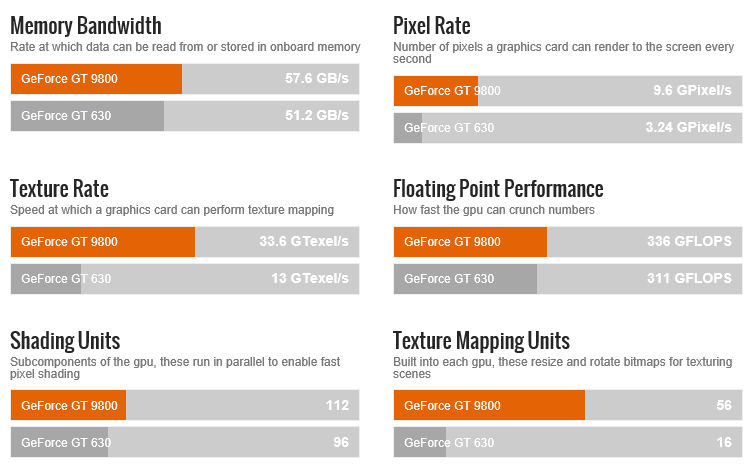
Task: Click the Shading Units description text
Action: pyautogui.click(x=175, y=368)
